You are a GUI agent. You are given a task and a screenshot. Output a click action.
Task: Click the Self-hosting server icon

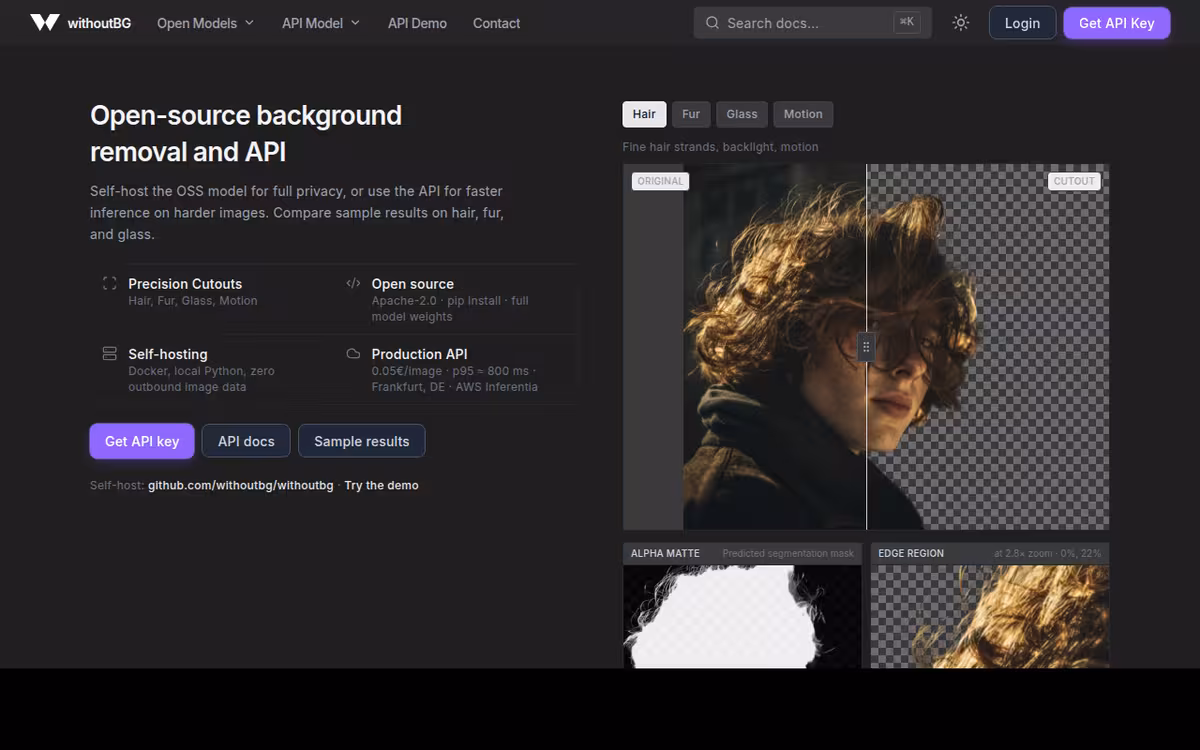[110, 354]
